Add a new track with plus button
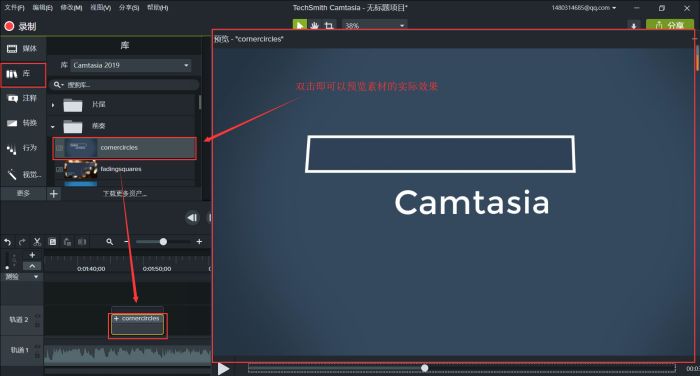Viewport: 700px width, 376px height. point(32,255)
